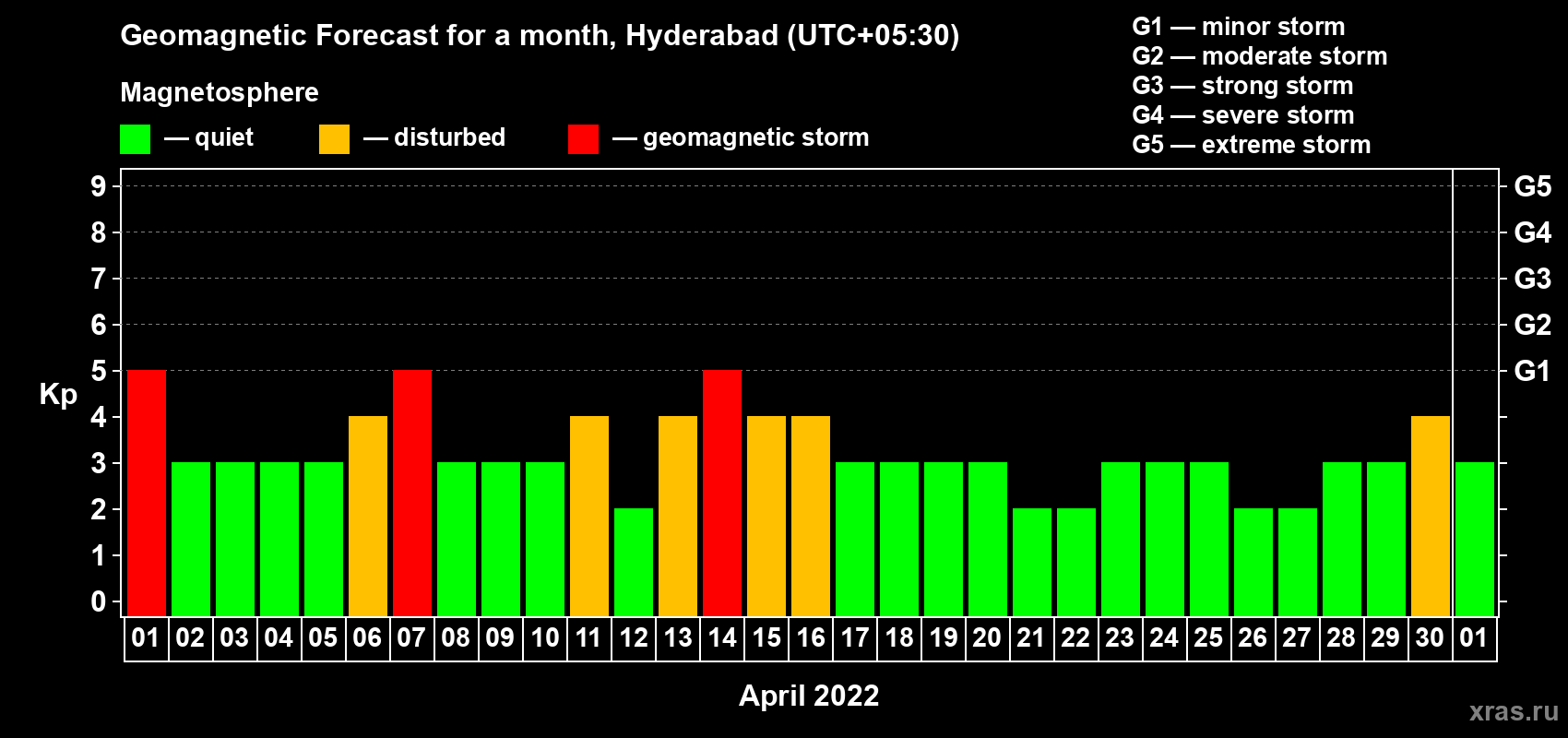Click the date label 05
The height and width of the screenshot is (738, 1568).
(323, 637)
